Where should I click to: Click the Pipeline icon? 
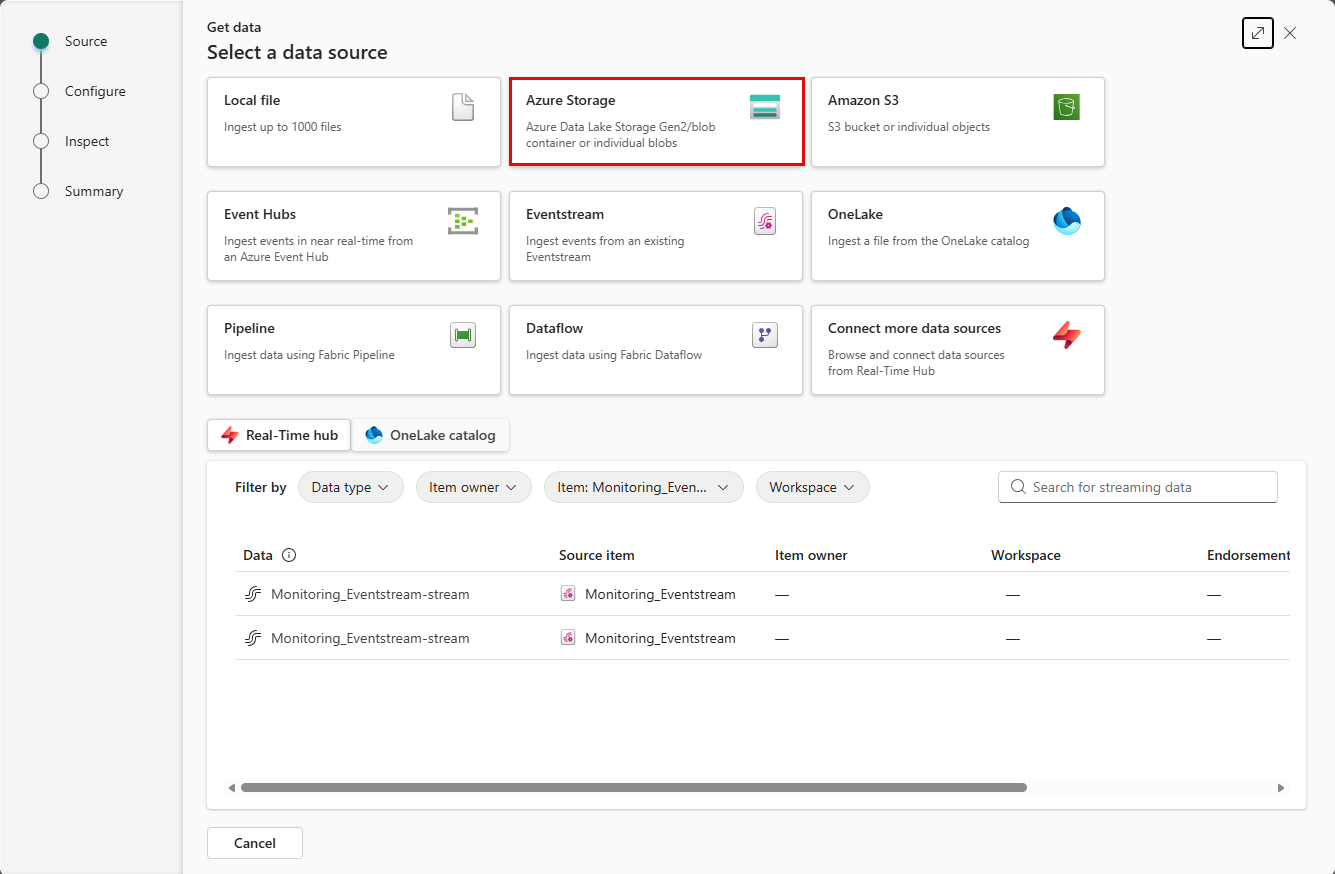tap(463, 335)
